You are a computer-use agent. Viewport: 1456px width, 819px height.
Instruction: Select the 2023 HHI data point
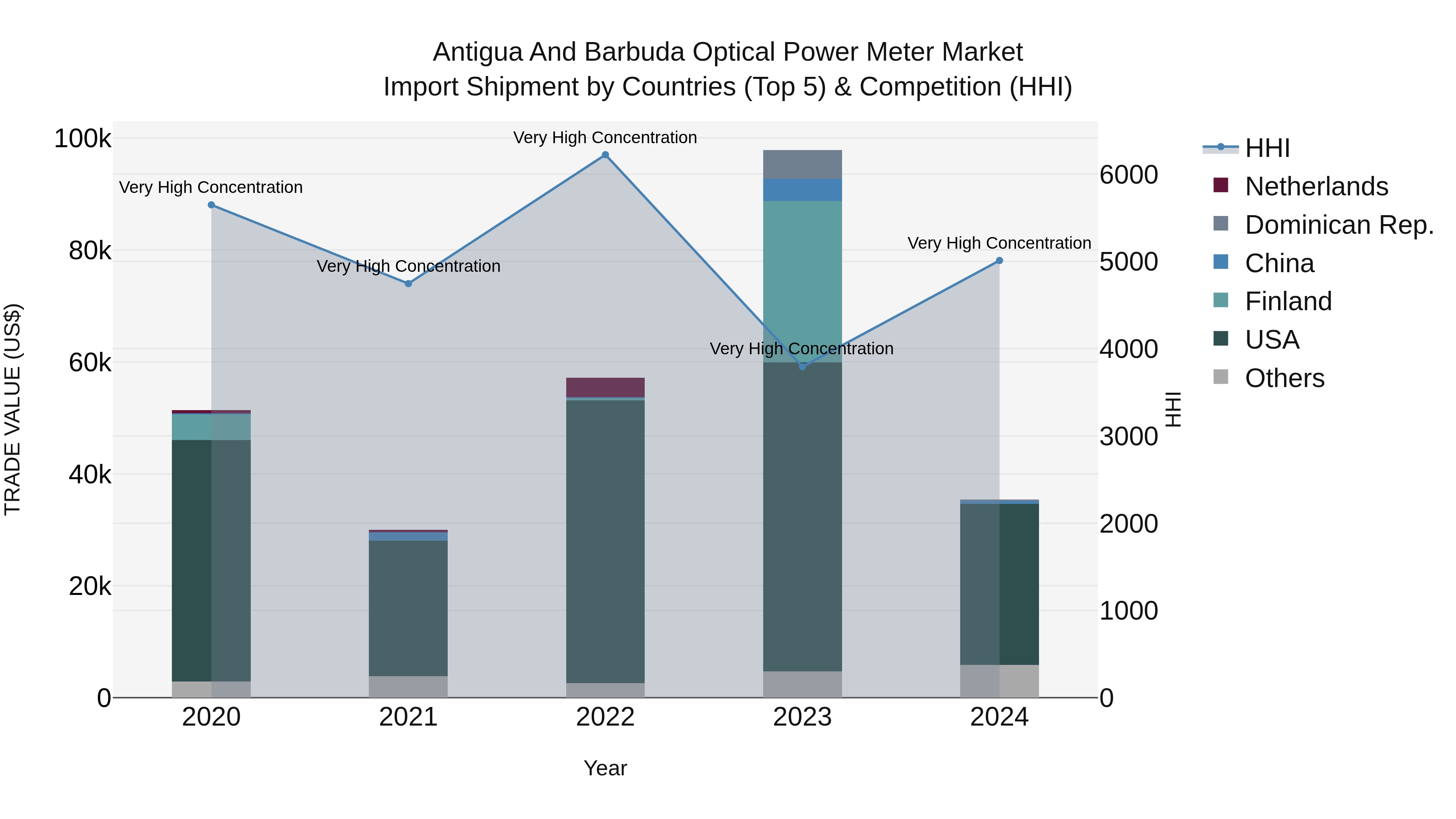pyautogui.click(x=802, y=367)
